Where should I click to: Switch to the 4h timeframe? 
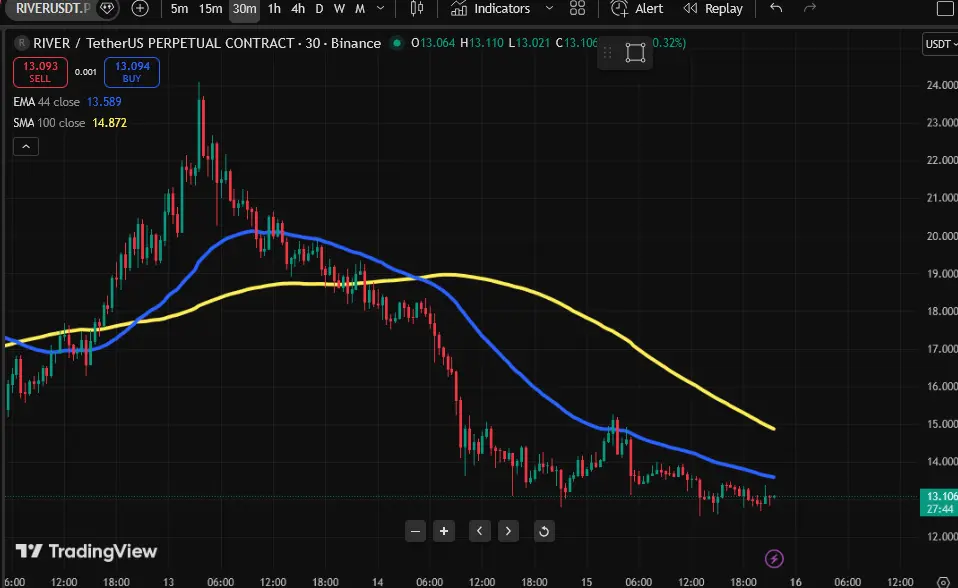pos(298,9)
